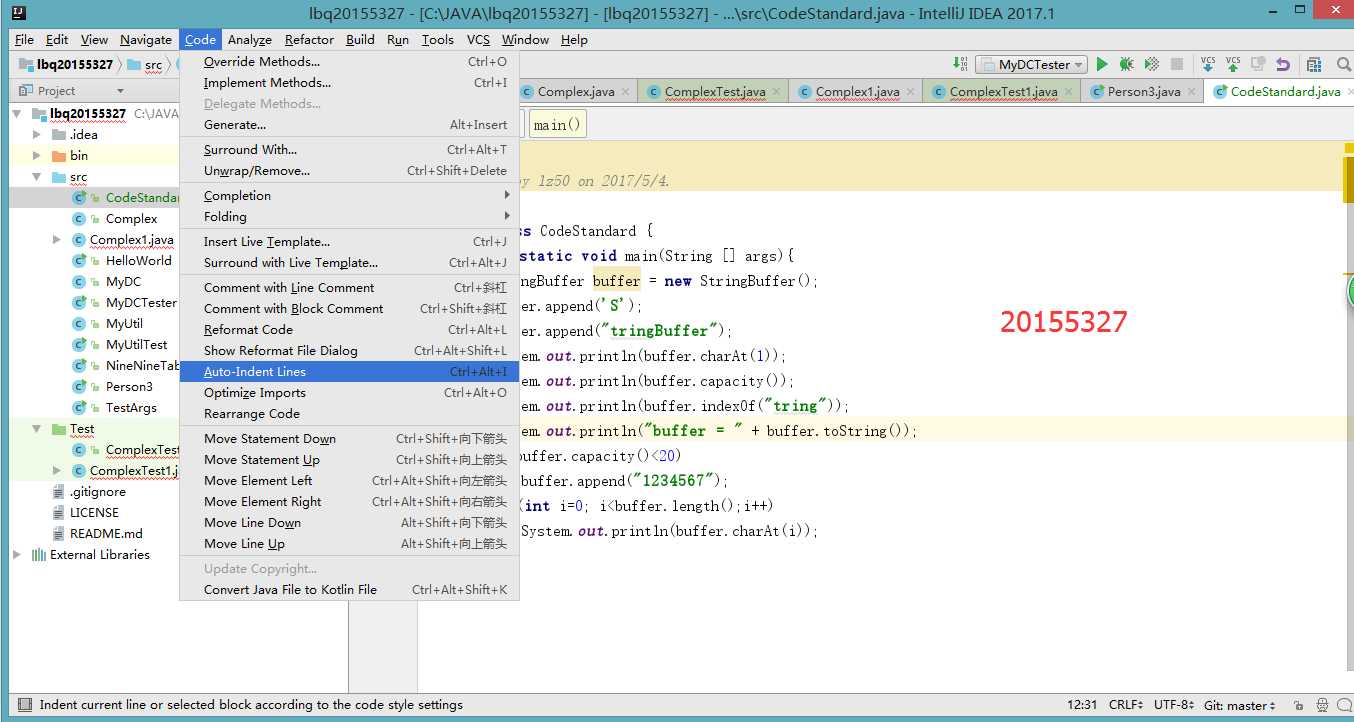Choose Generate... from the menu
Viewport: 1354px width, 722px height.
pos(349,125)
